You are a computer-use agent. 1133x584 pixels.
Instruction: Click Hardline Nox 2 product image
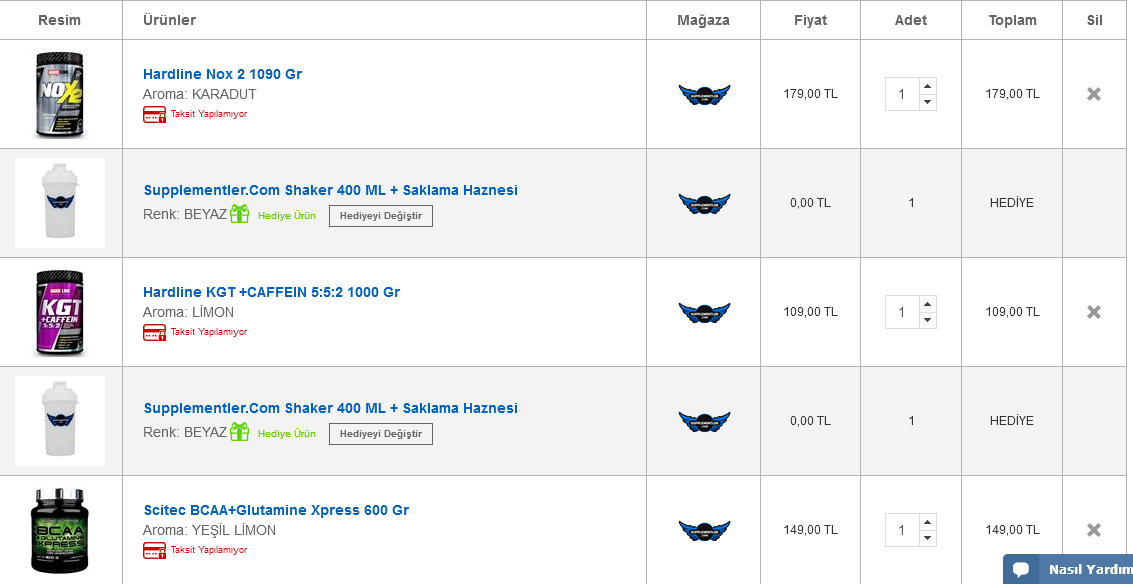pos(60,95)
